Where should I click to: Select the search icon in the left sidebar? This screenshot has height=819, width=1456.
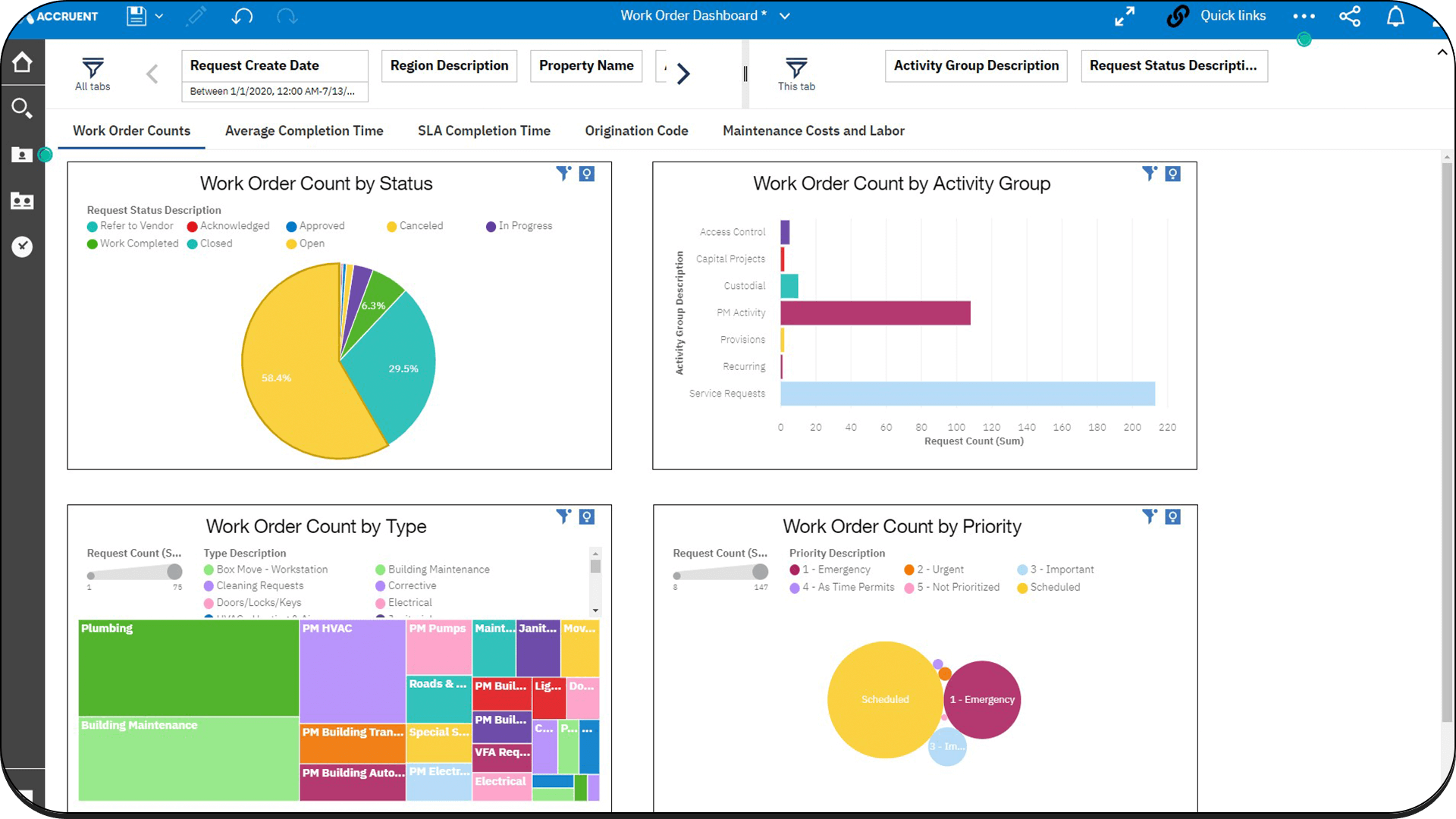click(23, 108)
